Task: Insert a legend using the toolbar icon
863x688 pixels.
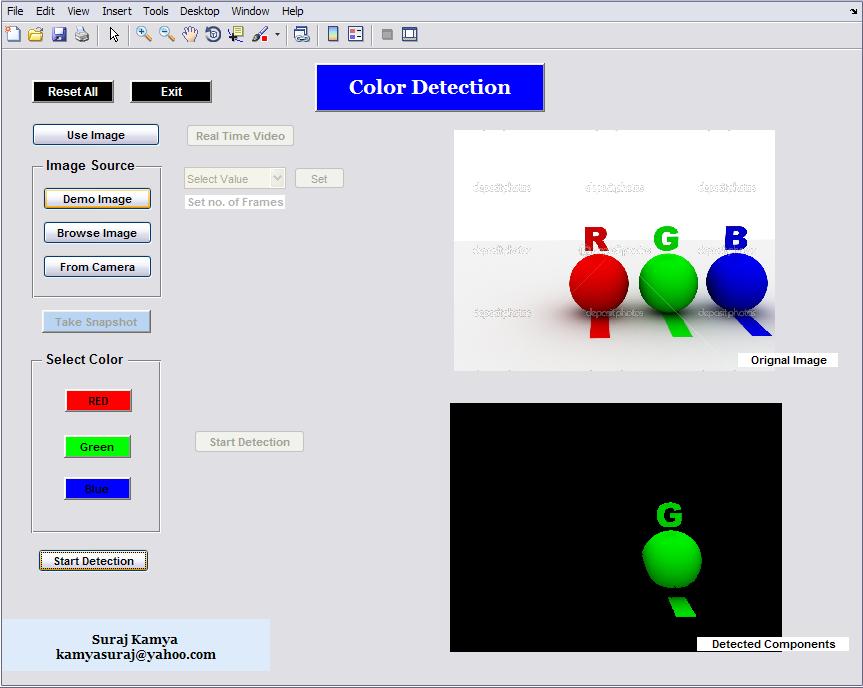Action: [356, 34]
